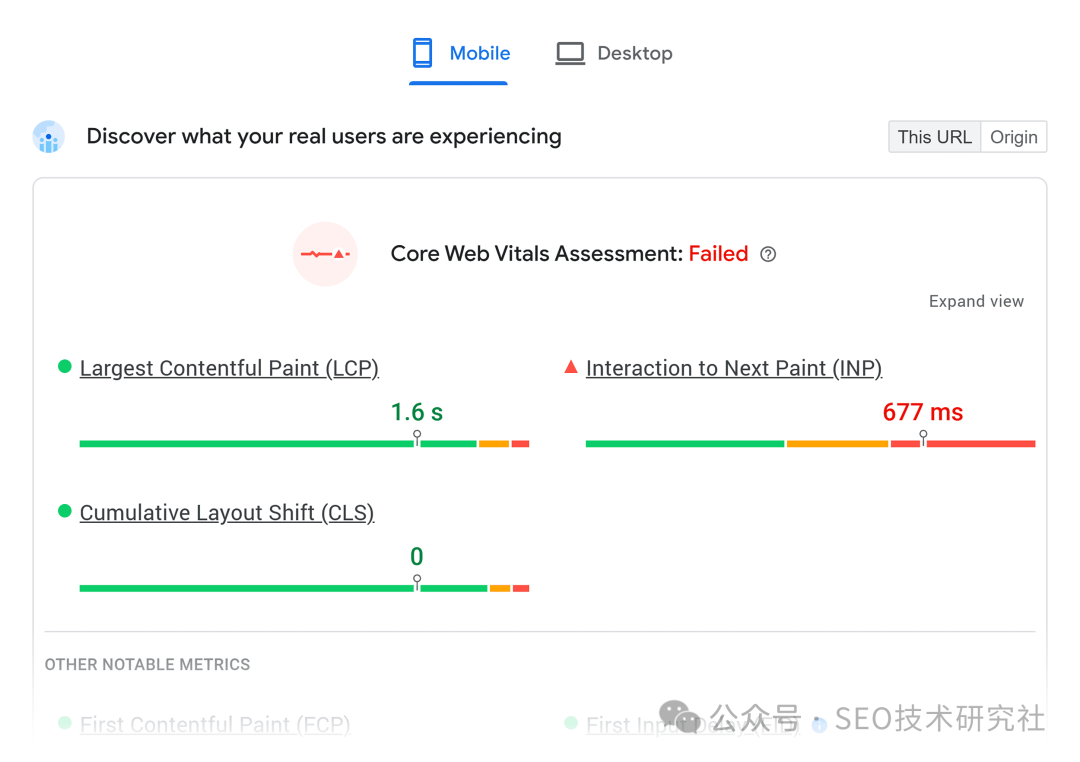Click the INP distribution bar marker
The image size is (1080, 762).
923,438
